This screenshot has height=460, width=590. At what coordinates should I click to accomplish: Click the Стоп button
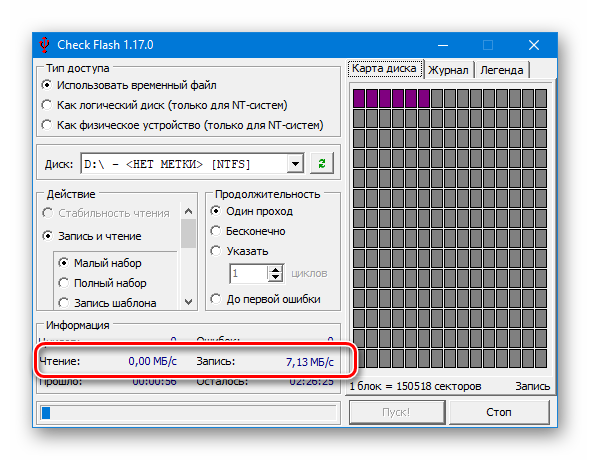coord(499,412)
